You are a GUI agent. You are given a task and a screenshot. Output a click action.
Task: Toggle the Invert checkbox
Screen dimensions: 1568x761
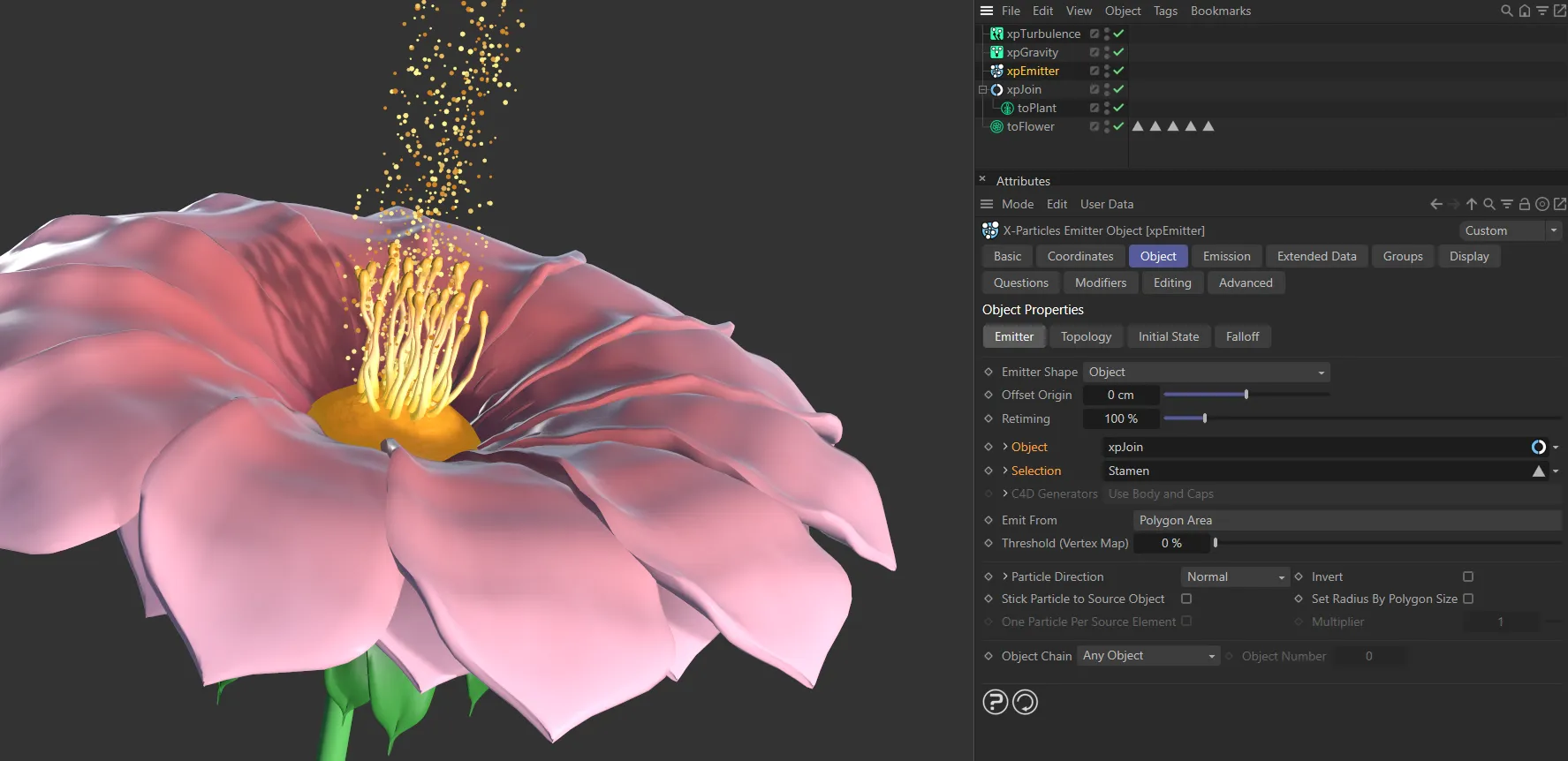pyautogui.click(x=1468, y=576)
